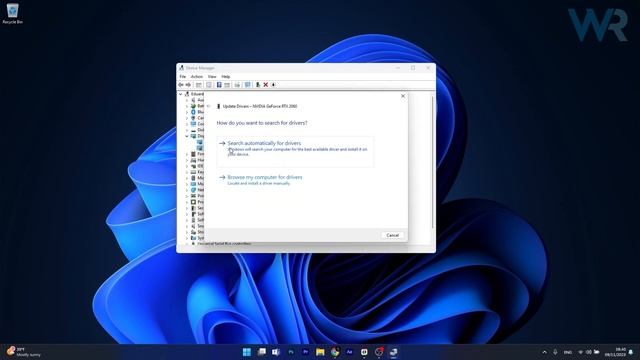This screenshot has height=360, width=640.
Task: Open the Windows Start menu
Action: [247, 352]
